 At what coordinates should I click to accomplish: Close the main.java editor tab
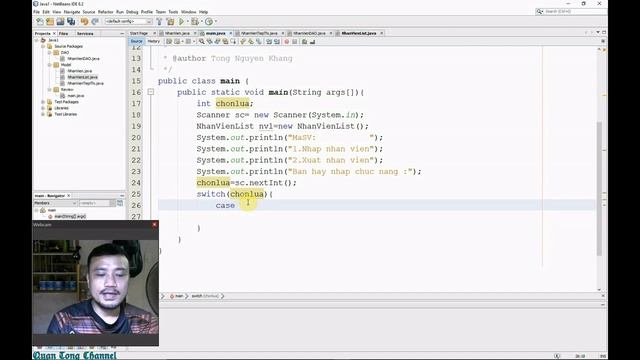point(231,33)
